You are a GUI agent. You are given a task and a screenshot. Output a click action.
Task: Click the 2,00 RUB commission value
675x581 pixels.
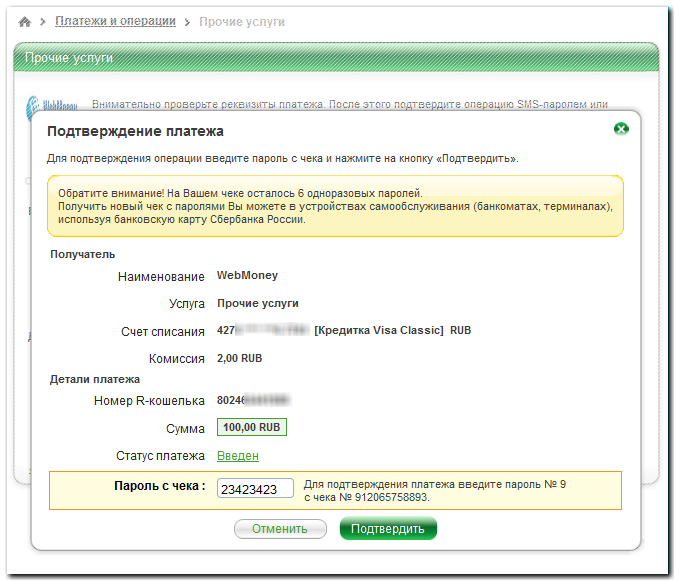pos(239,358)
